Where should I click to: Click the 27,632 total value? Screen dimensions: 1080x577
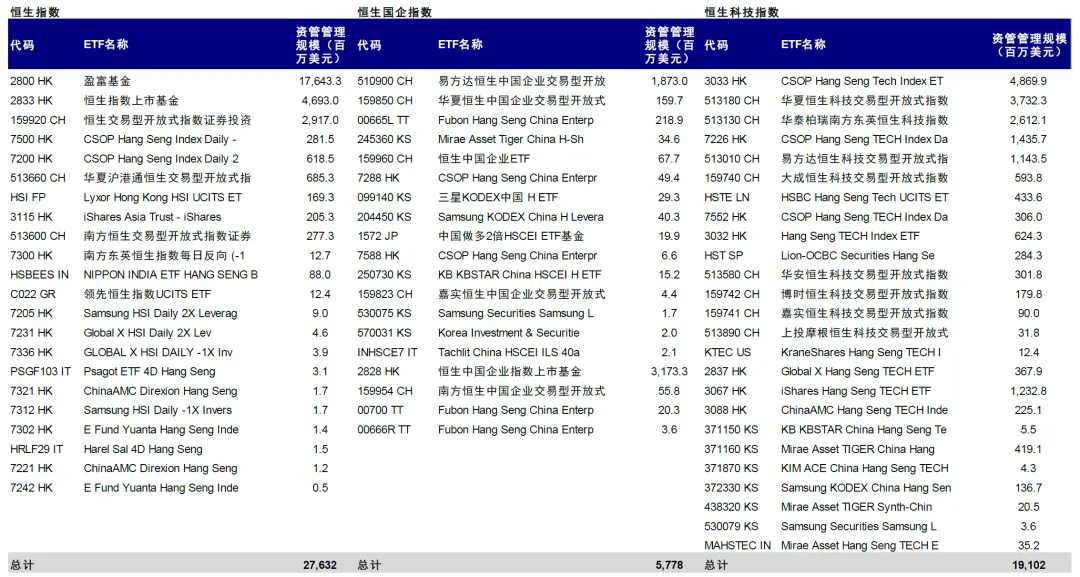320,565
